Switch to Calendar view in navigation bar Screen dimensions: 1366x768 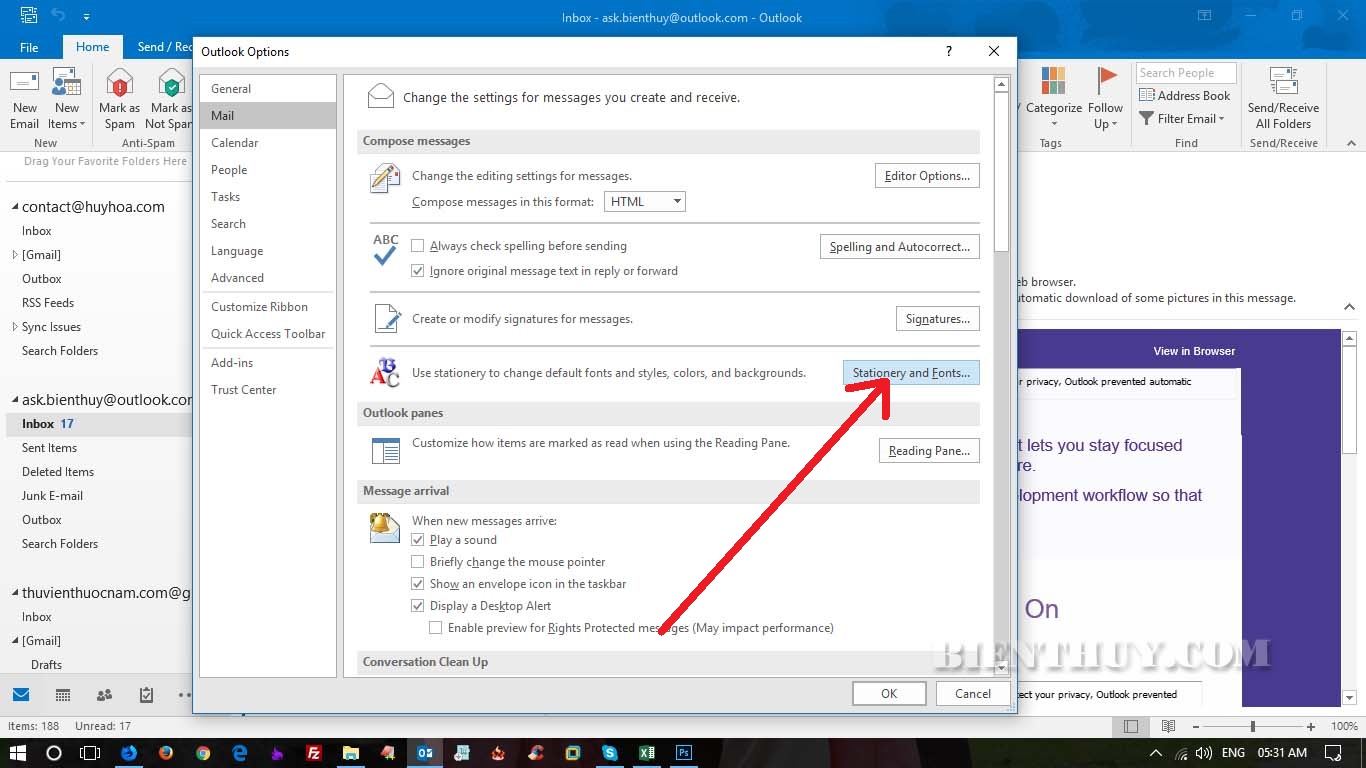point(62,695)
